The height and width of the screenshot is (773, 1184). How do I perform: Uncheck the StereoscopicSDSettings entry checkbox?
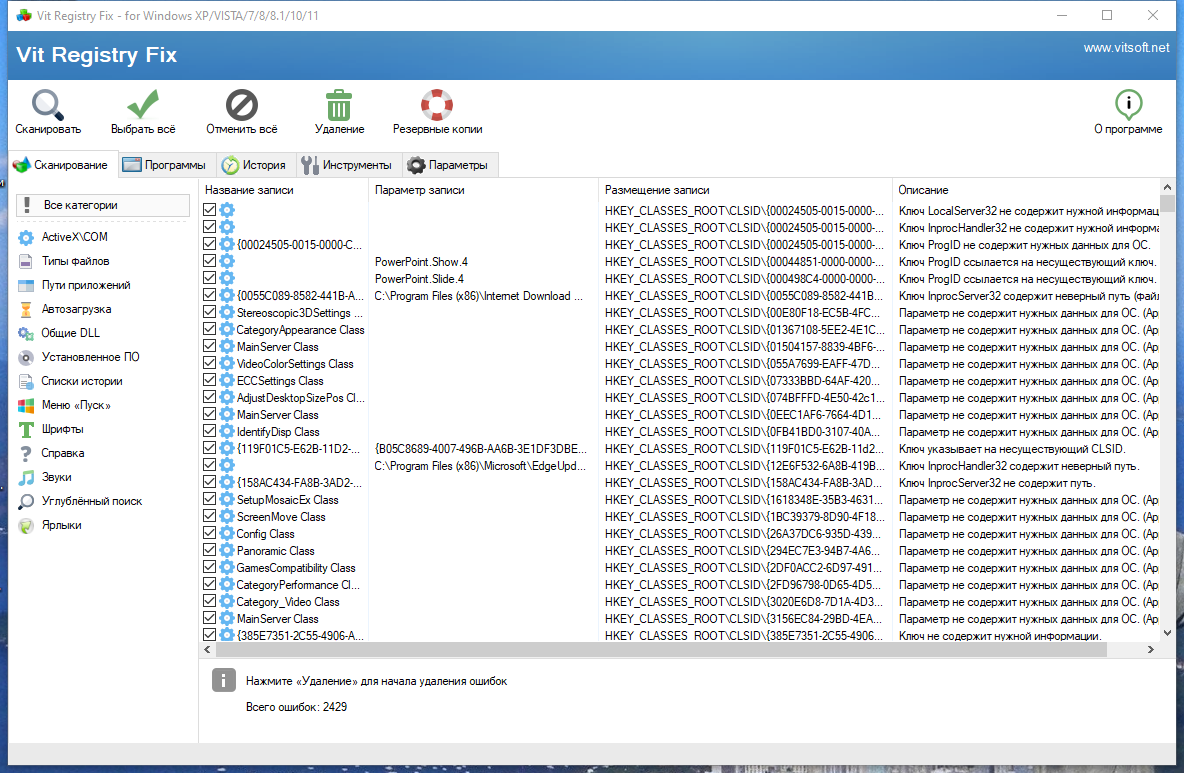210,313
